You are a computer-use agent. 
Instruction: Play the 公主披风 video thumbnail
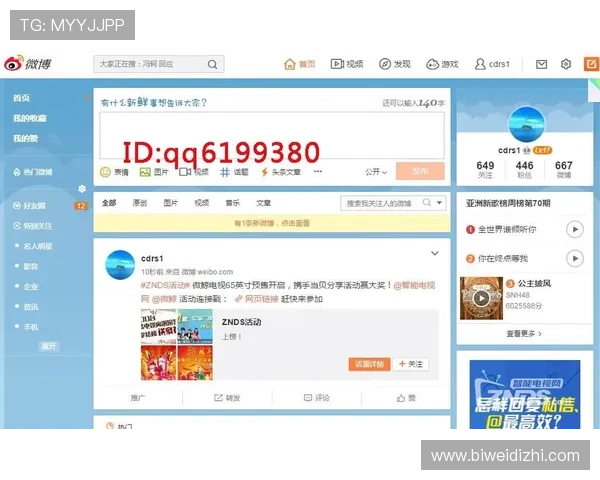(481, 298)
